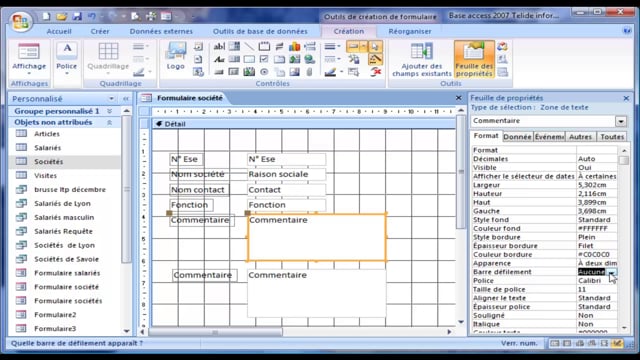
Task: Open the Office button menu
Action: click(x=21, y=21)
